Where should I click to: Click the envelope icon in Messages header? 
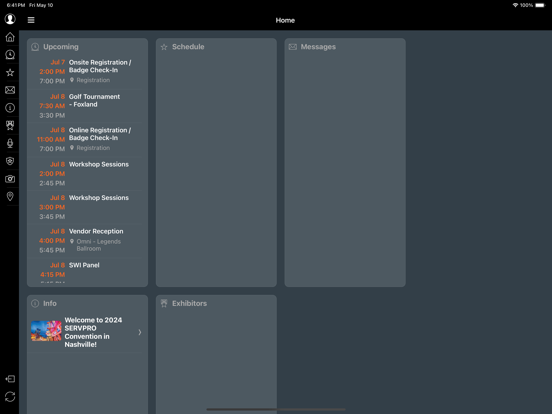(293, 47)
